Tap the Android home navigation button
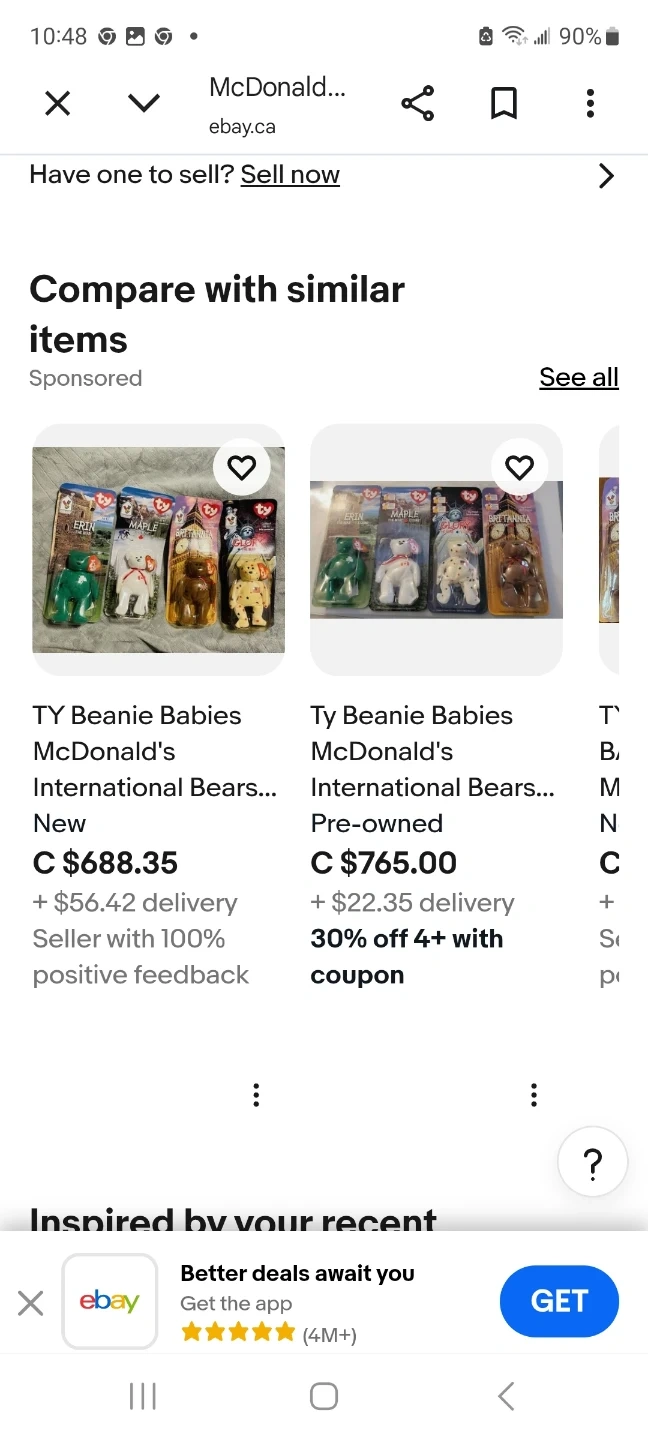Viewport: 648px width, 1440px height. pos(324,1396)
